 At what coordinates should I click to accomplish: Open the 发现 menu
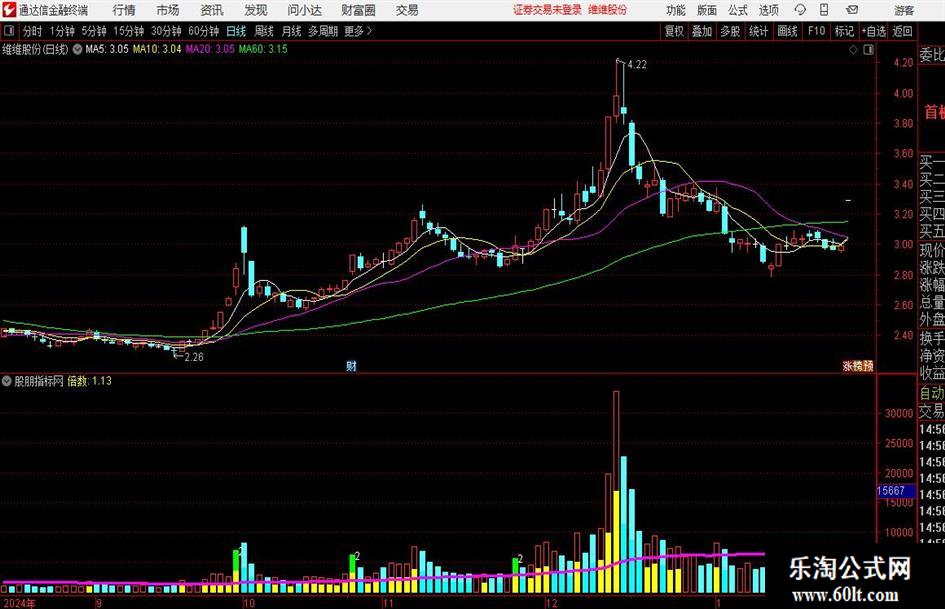[x=256, y=10]
